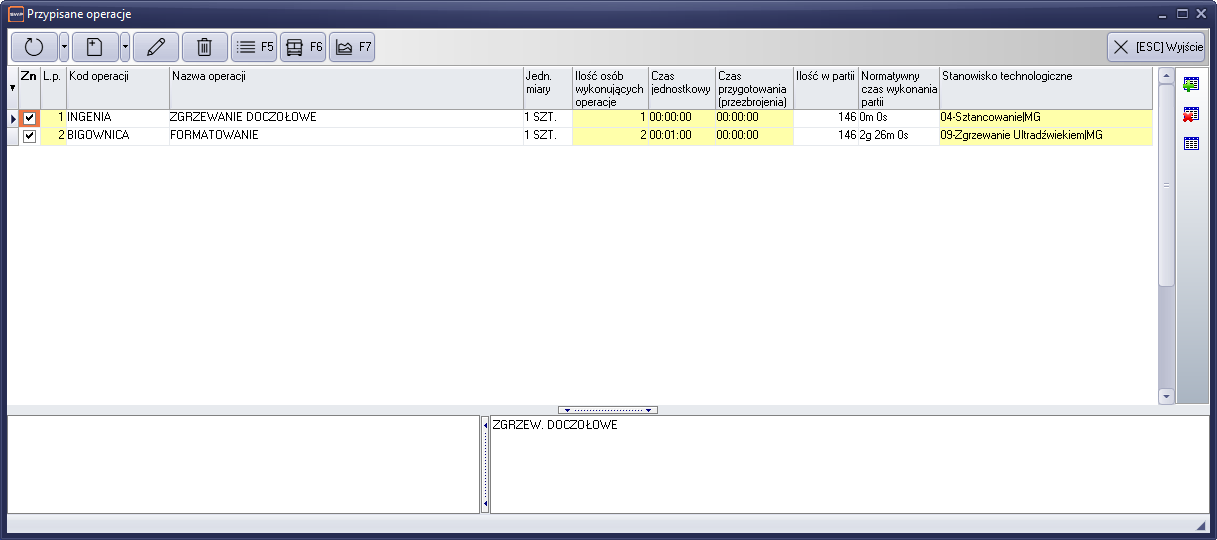Image resolution: width=1217 pixels, height=540 pixels.
Task: Open the F5 list view button
Action: (x=254, y=47)
